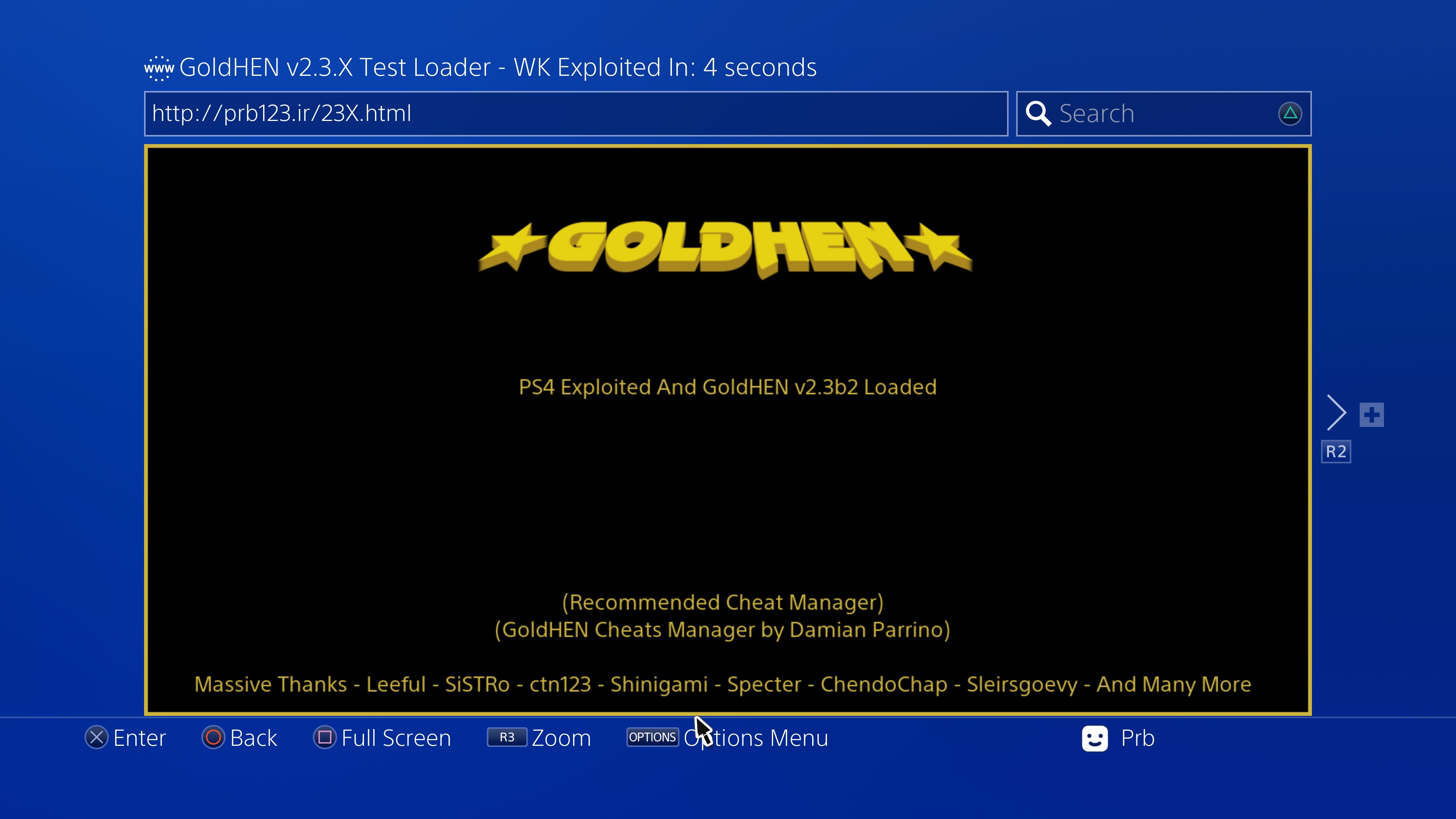Click the magnifying glass search icon
The width and height of the screenshot is (1456, 819).
pyautogui.click(x=1038, y=114)
